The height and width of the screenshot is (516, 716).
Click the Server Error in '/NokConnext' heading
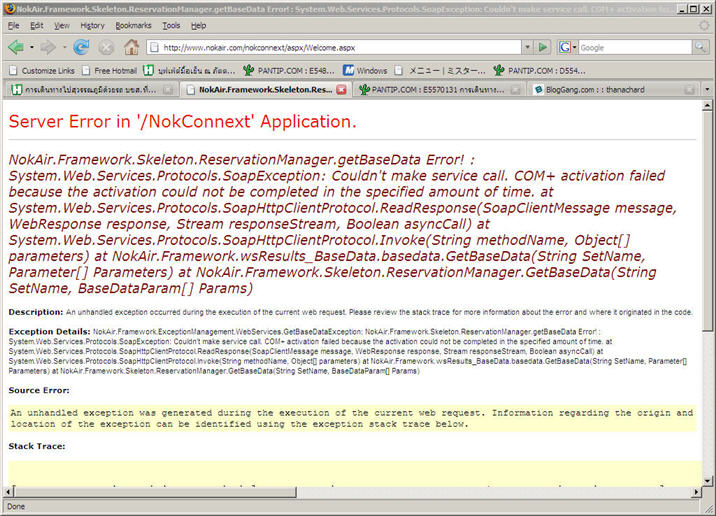[182, 121]
